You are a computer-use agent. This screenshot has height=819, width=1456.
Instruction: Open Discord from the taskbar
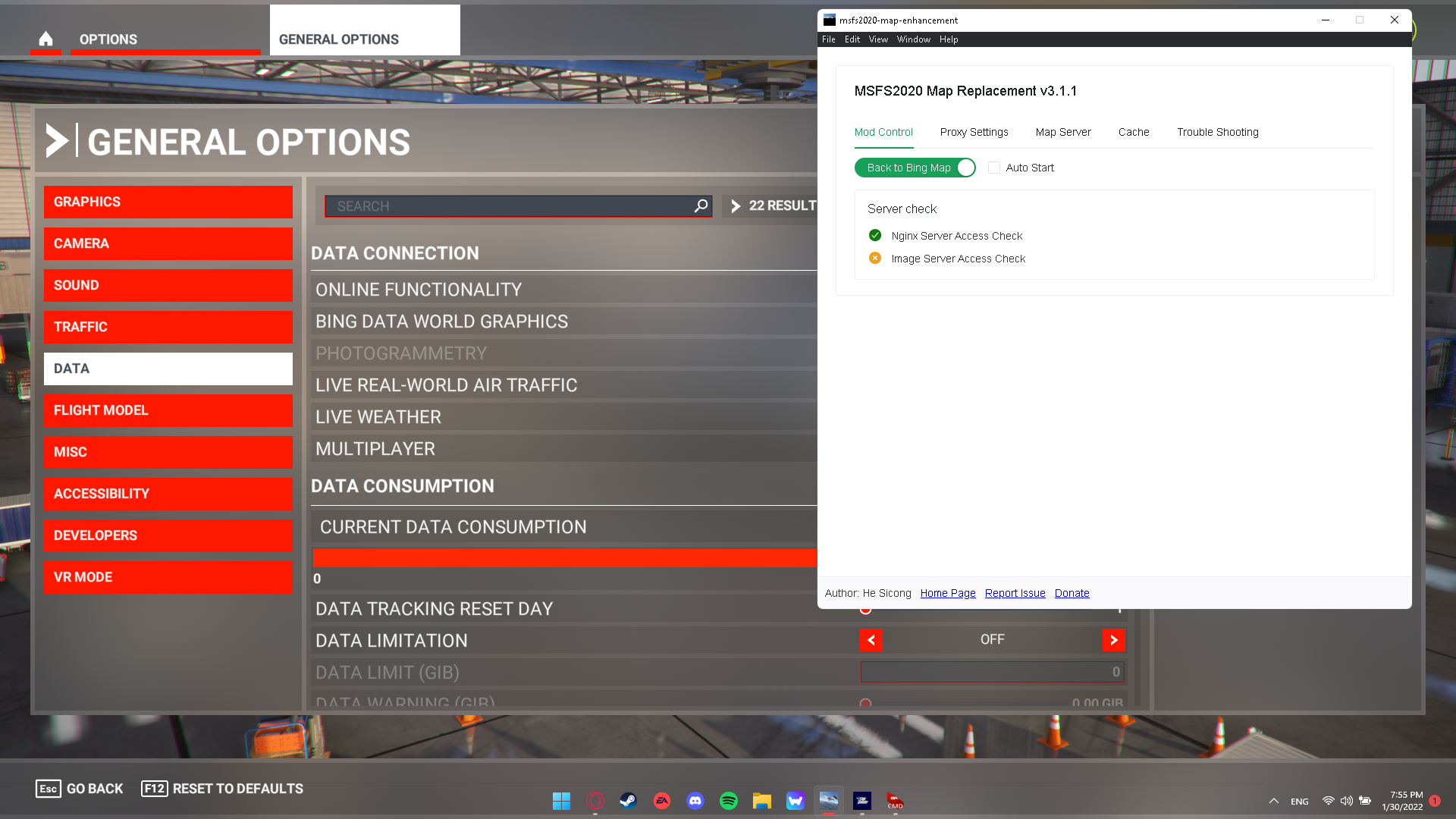(x=695, y=801)
